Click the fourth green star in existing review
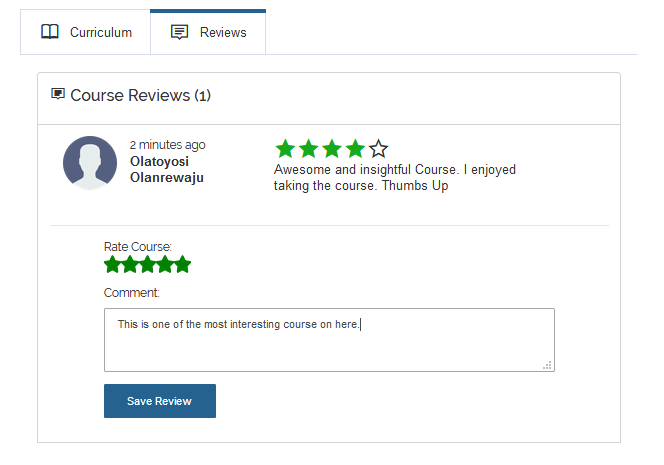Image resolution: width=664 pixels, height=465 pixels. click(355, 149)
